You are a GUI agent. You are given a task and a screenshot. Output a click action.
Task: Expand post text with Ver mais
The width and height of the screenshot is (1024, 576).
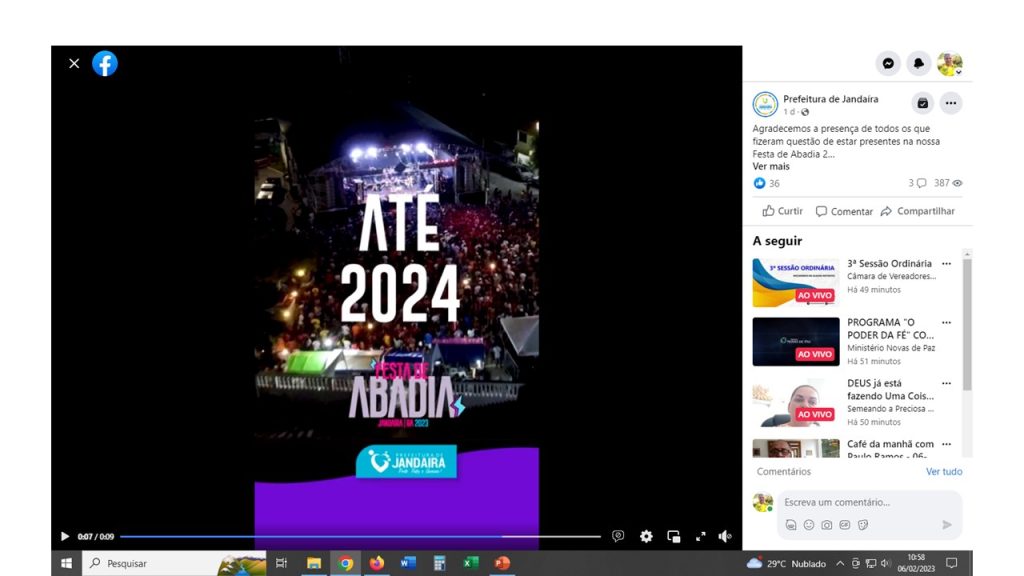click(x=771, y=167)
